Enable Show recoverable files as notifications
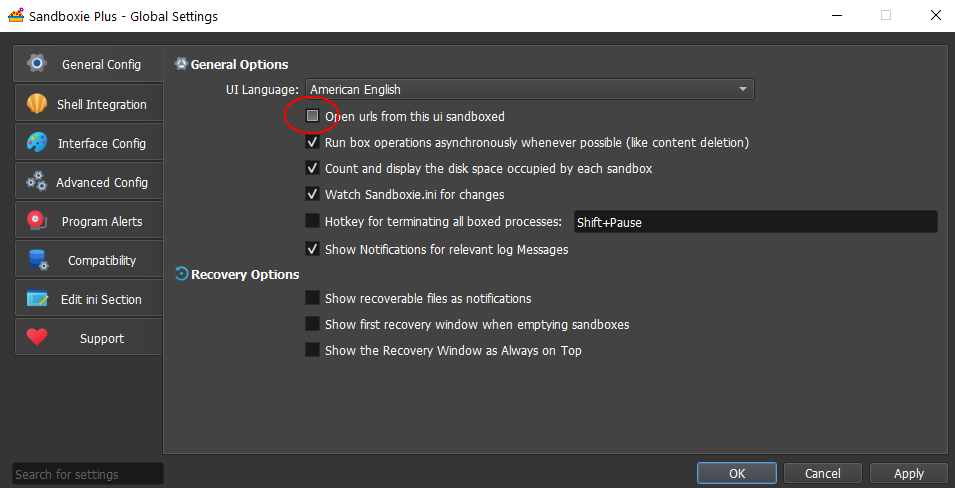Screen dimensions: 955x488 point(312,298)
